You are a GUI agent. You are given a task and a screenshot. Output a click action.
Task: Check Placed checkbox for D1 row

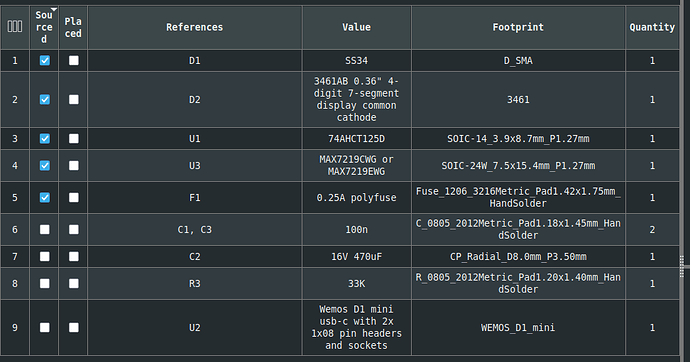(x=73, y=60)
